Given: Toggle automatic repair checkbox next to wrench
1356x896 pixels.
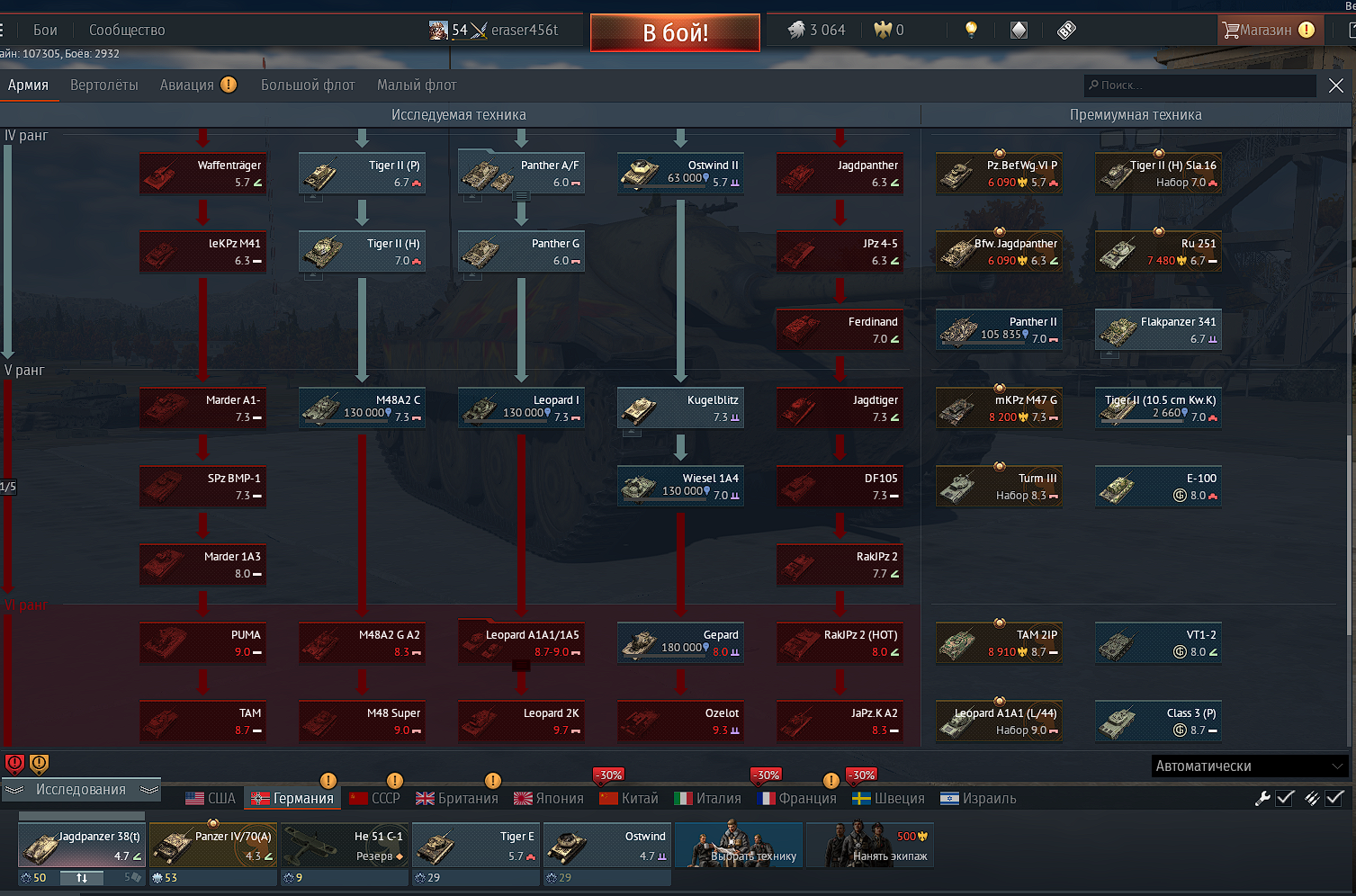Looking at the screenshot, I should pos(1285,798).
